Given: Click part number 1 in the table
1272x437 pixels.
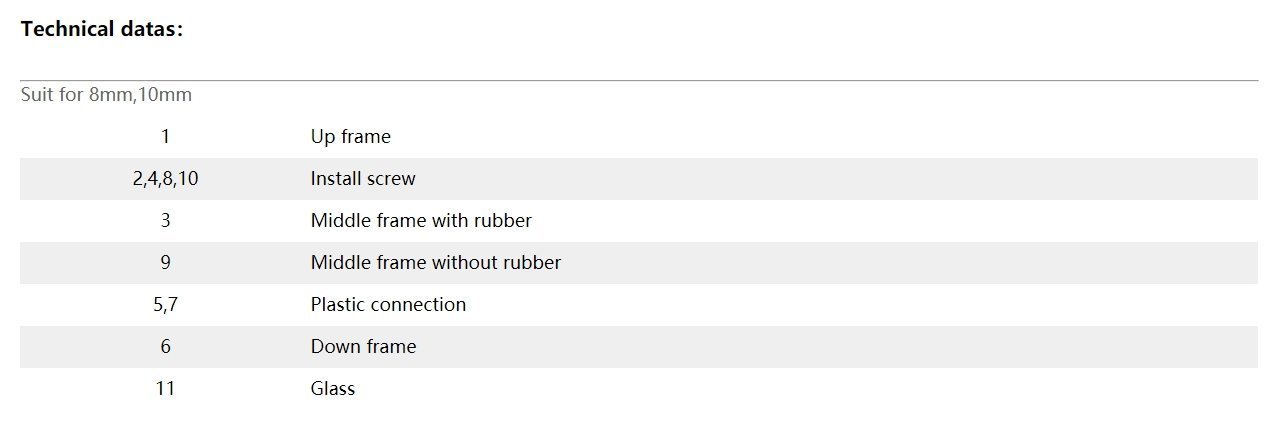Looking at the screenshot, I should 165,137.
